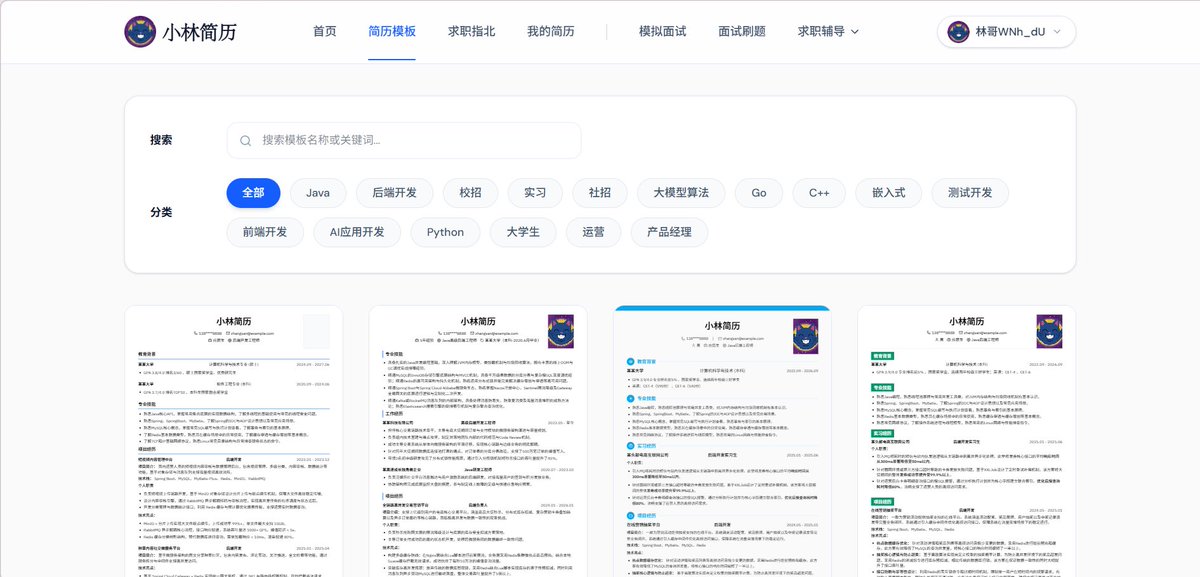Click avatar photo in blue-accent template
The height and width of the screenshot is (577, 1200).
805,334
